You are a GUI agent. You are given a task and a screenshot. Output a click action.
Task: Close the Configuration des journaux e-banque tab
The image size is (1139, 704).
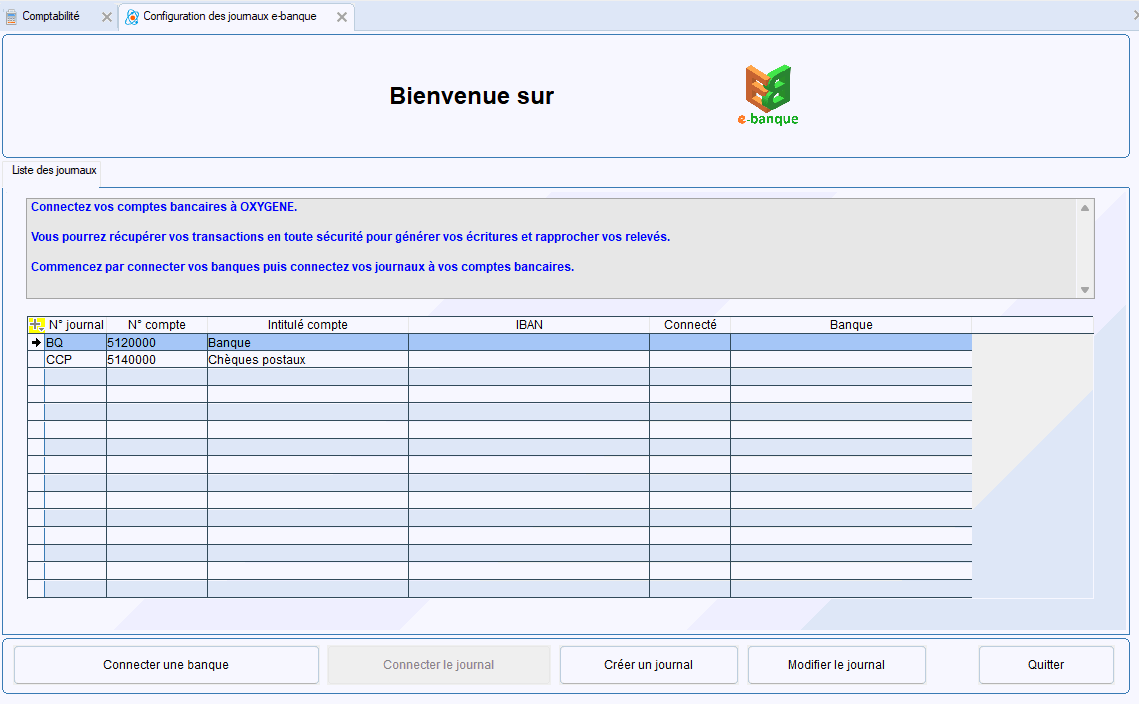click(x=341, y=17)
